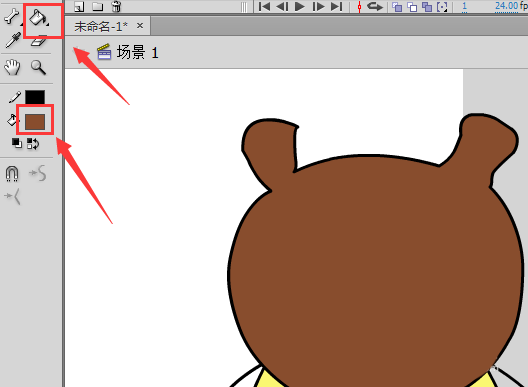
Task: Click the scene clapperboard icon
Action: (x=104, y=52)
